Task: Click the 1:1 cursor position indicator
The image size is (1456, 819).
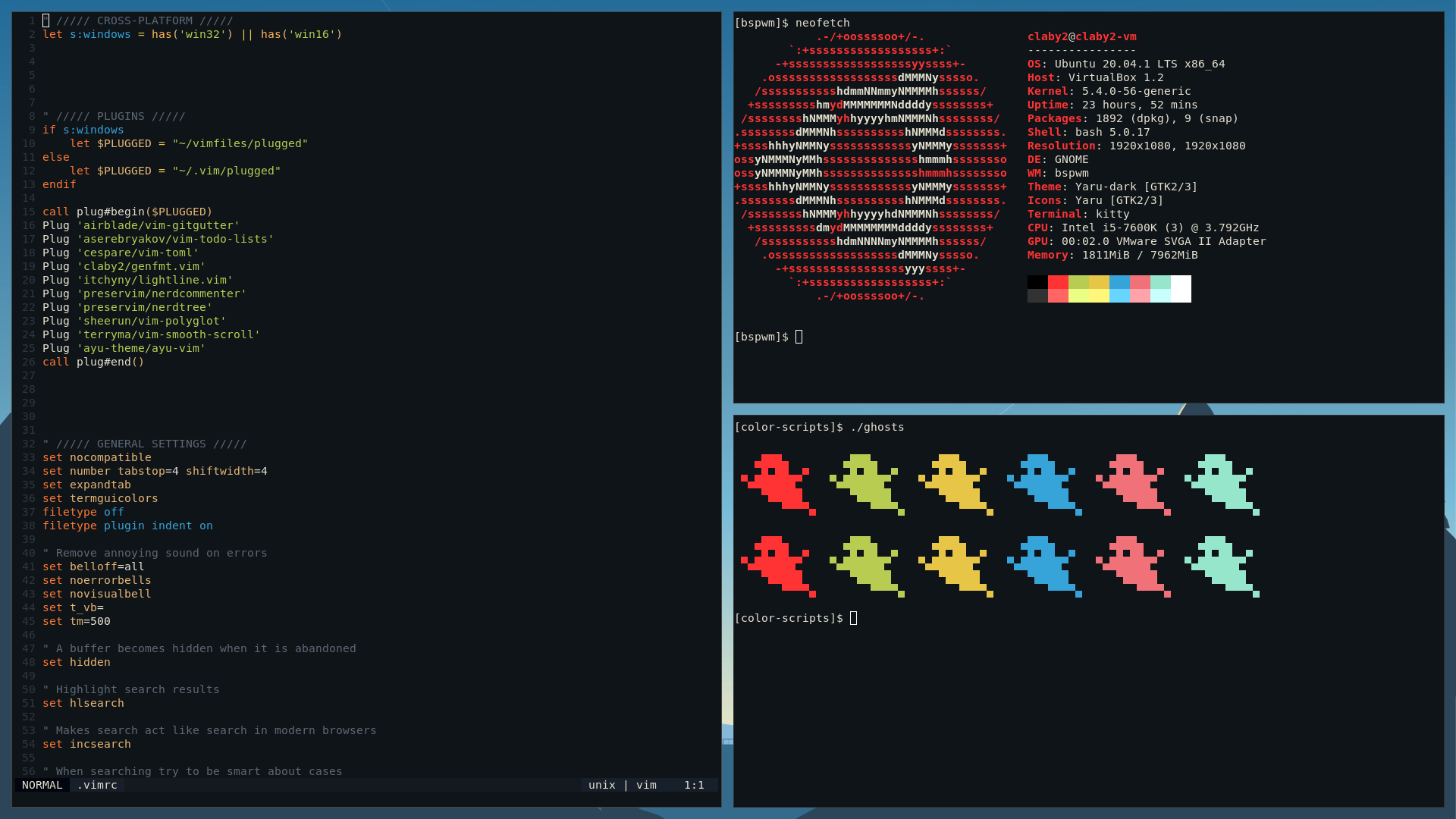Action: point(694,785)
